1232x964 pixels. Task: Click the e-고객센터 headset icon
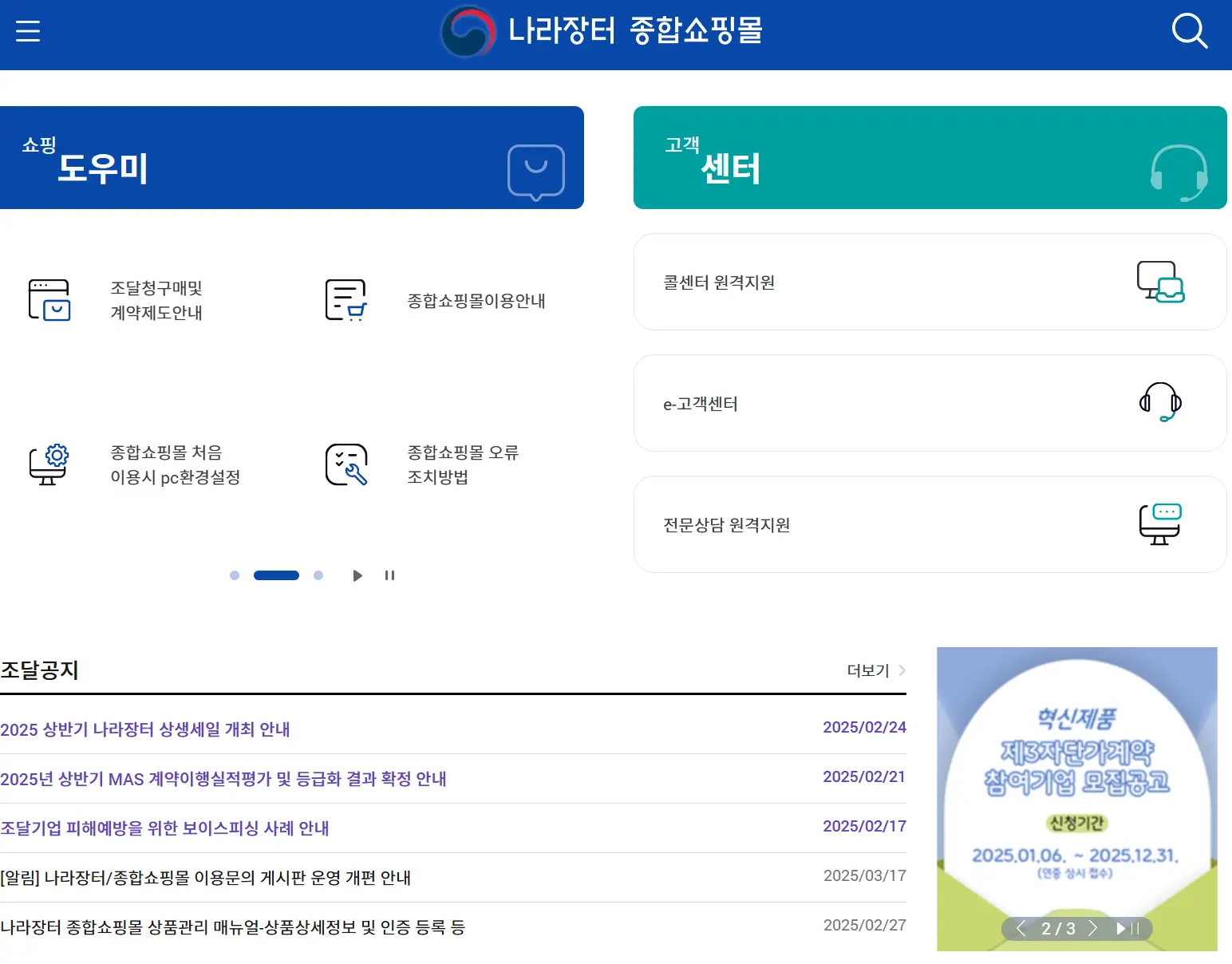[1159, 403]
